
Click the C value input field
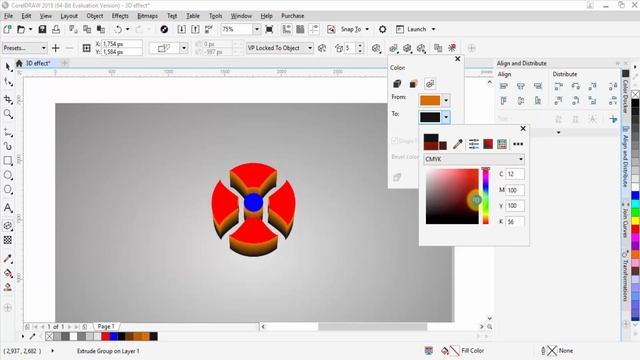coord(515,174)
